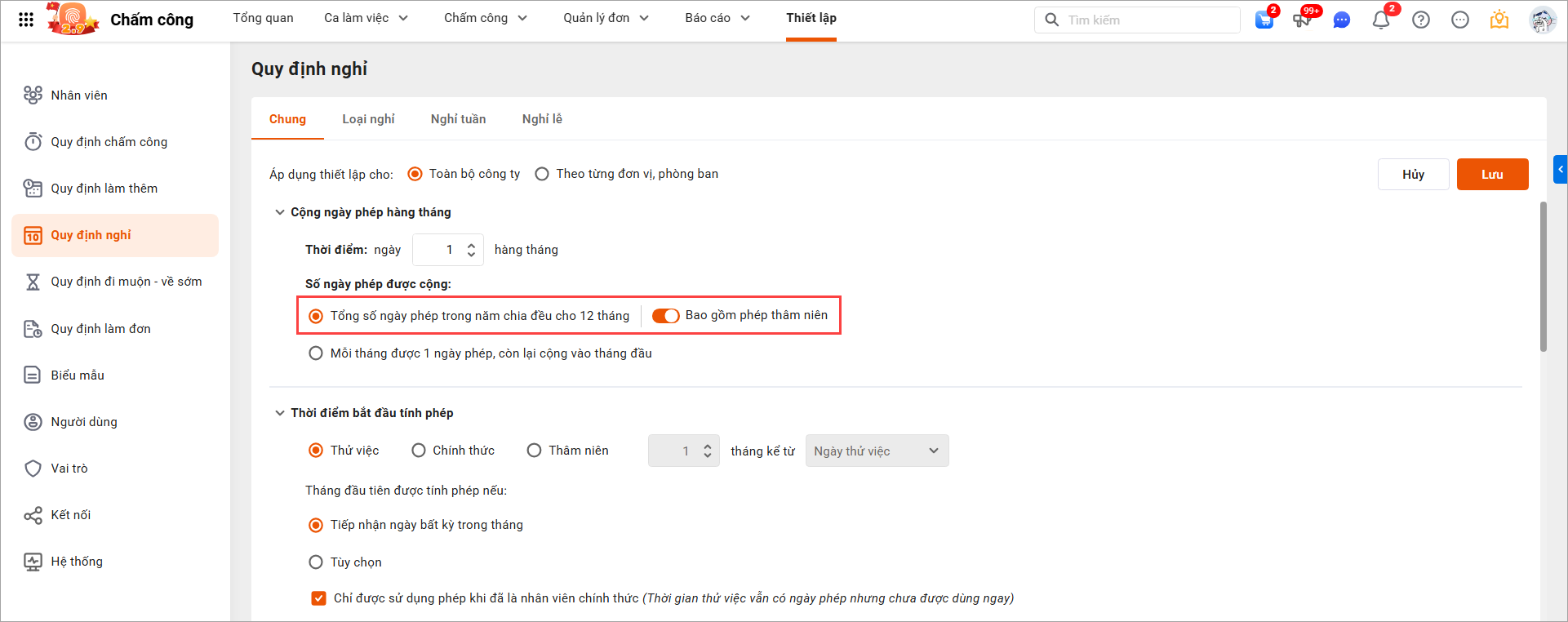Open the chat messages icon
Image resolution: width=1568 pixels, height=622 pixels.
(1341, 20)
